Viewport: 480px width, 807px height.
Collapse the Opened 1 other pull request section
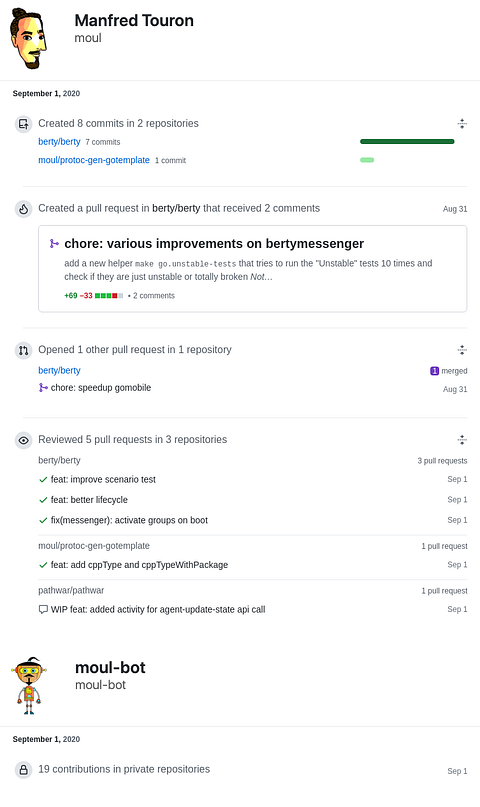(462, 350)
